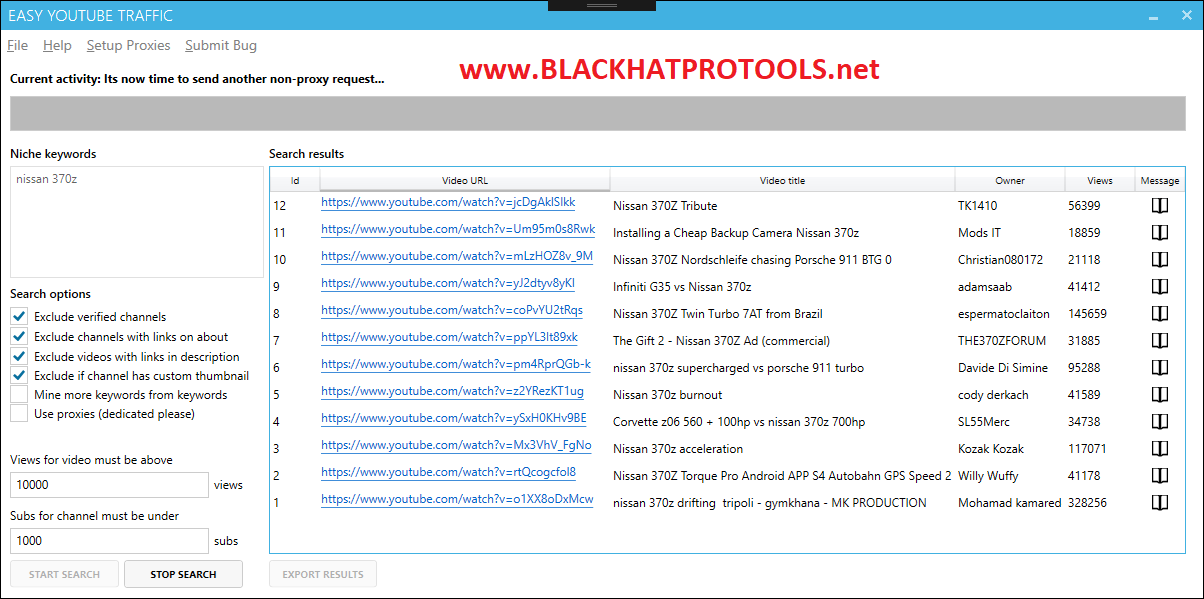Viewport: 1204px width, 599px height.
Task: Click the Message column header
Action: (x=1160, y=180)
